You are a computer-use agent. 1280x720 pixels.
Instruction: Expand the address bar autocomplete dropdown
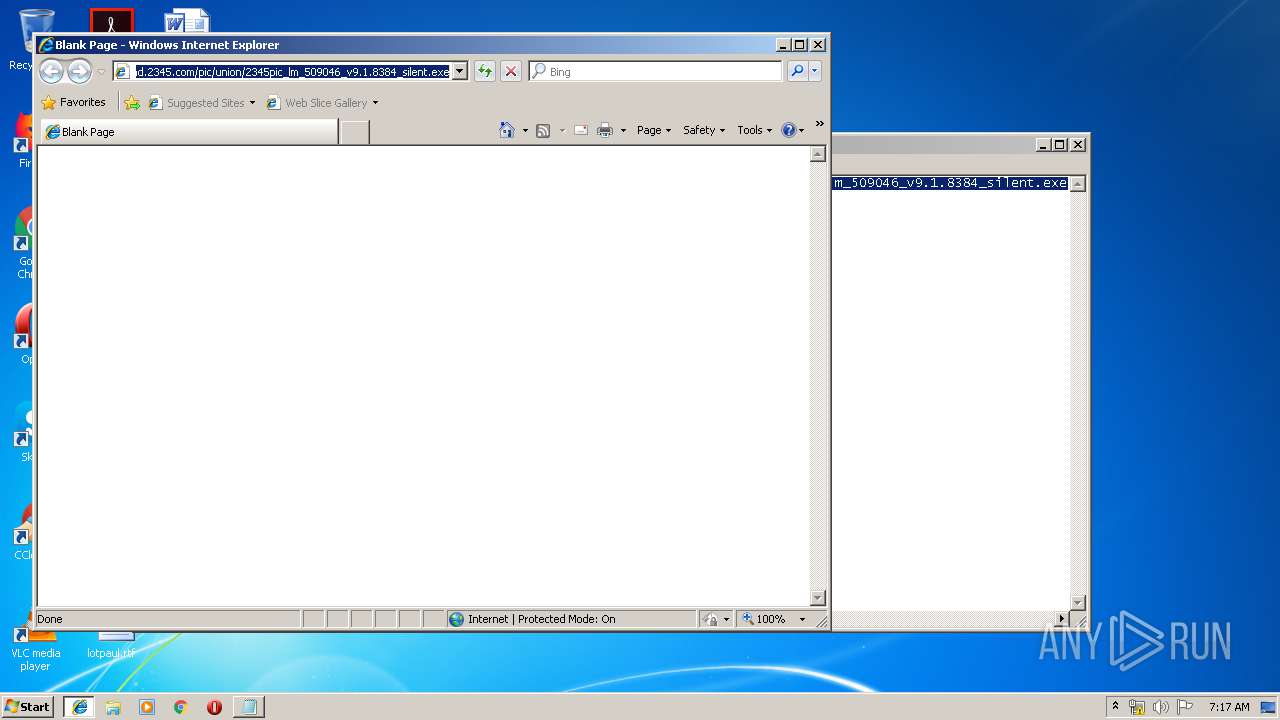(x=459, y=72)
